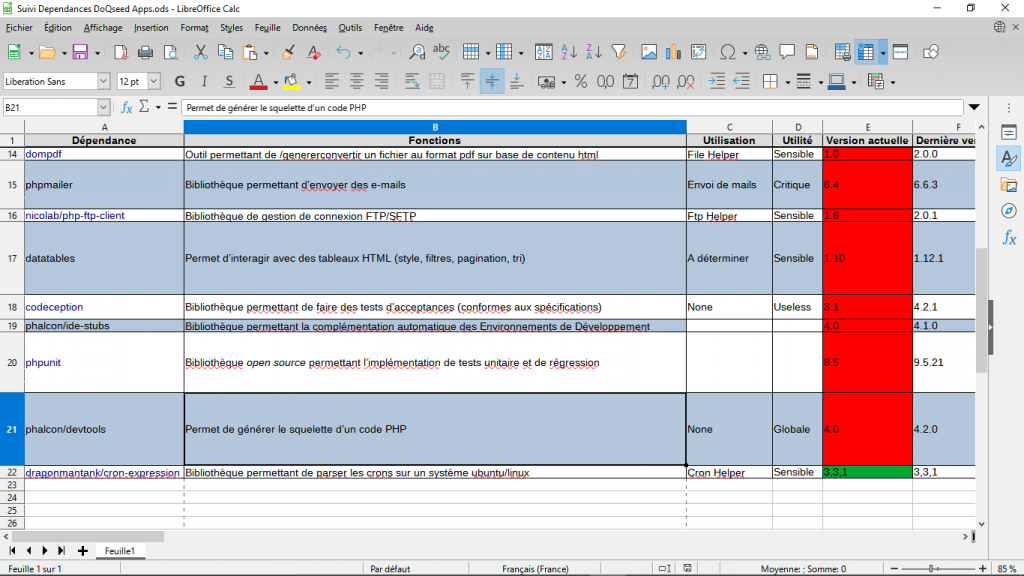1024x576 pixels.
Task: Open a file with the Open icon
Action: (x=46, y=52)
